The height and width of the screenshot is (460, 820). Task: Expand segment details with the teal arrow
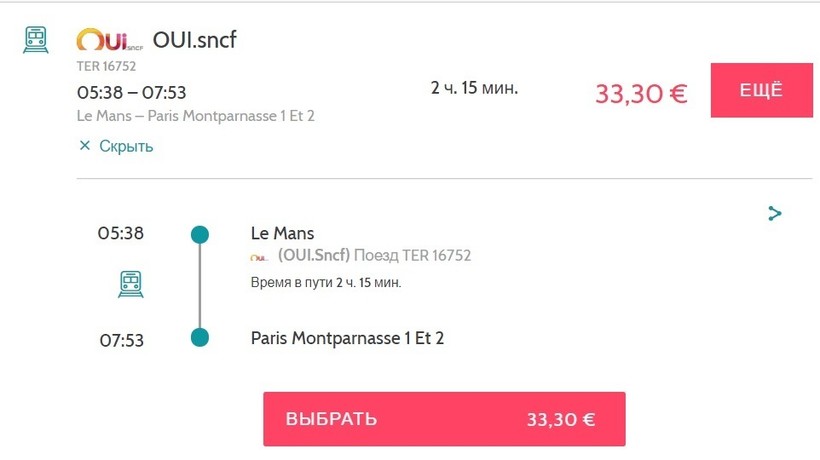pyautogui.click(x=774, y=213)
